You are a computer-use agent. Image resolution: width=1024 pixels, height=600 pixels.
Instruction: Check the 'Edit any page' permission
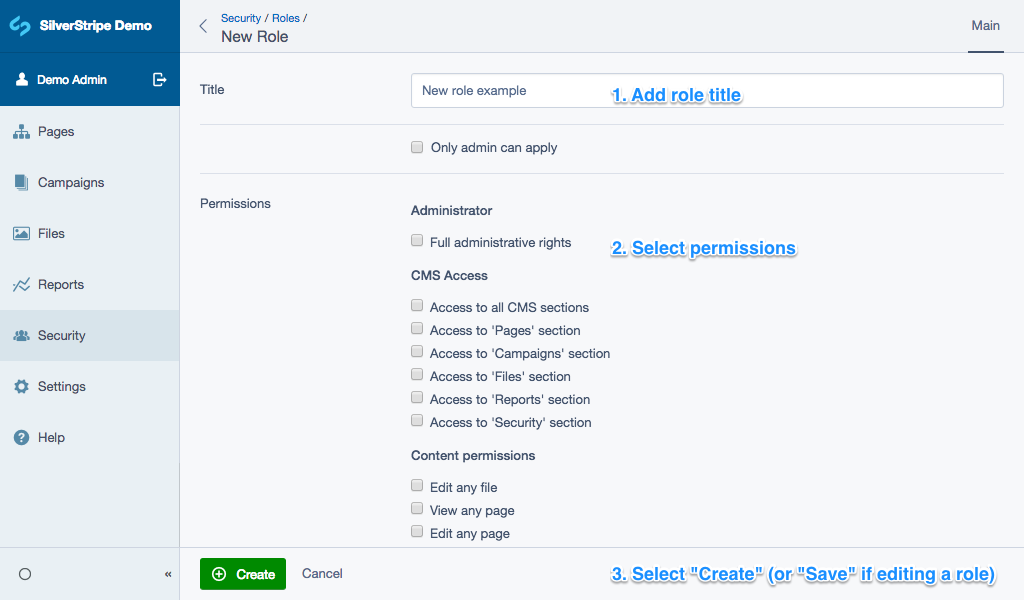pyautogui.click(x=417, y=532)
